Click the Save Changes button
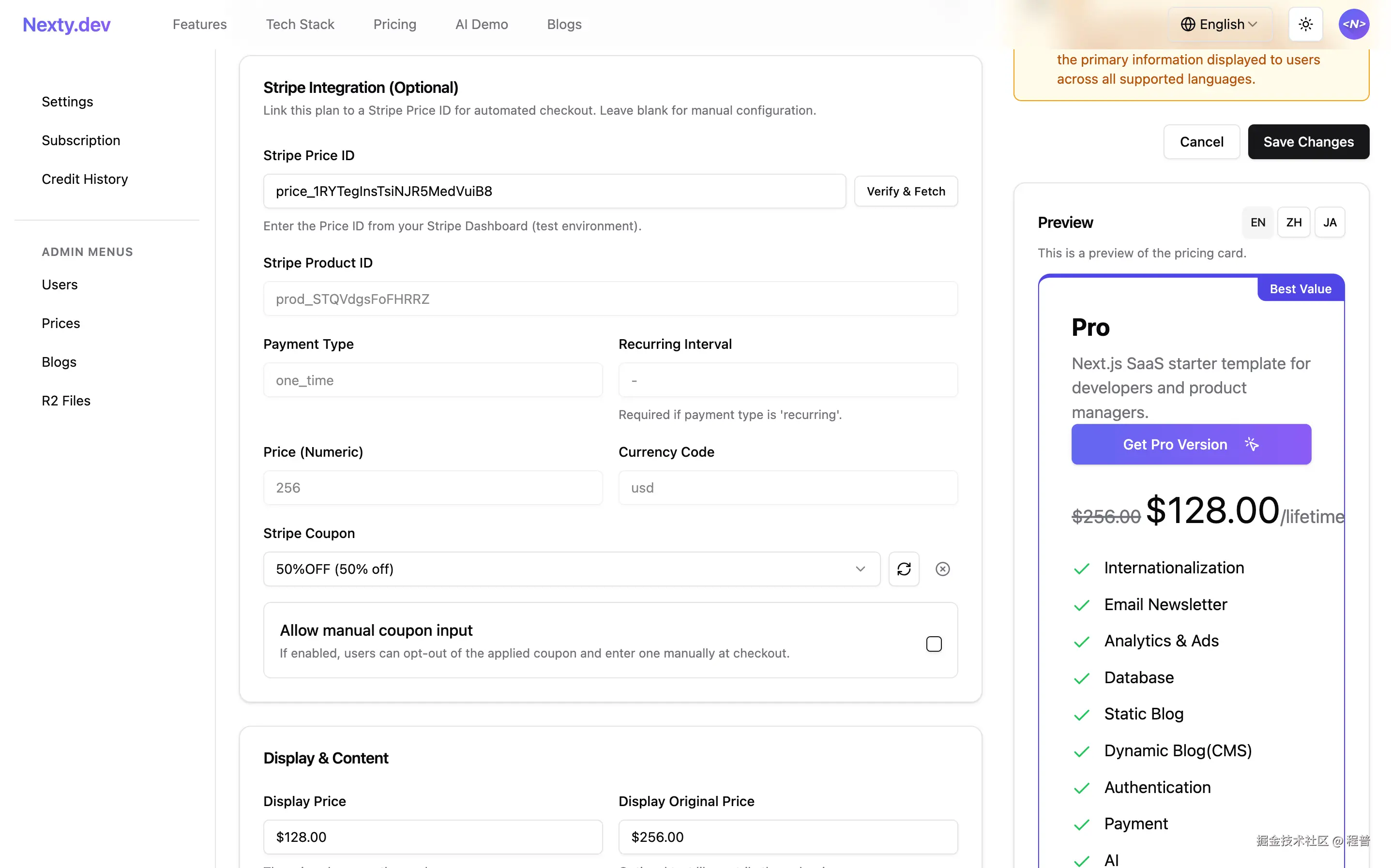1391x868 pixels. pos(1308,142)
